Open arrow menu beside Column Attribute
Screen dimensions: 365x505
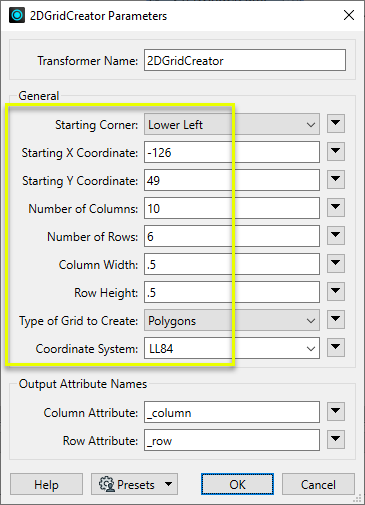[336, 412]
